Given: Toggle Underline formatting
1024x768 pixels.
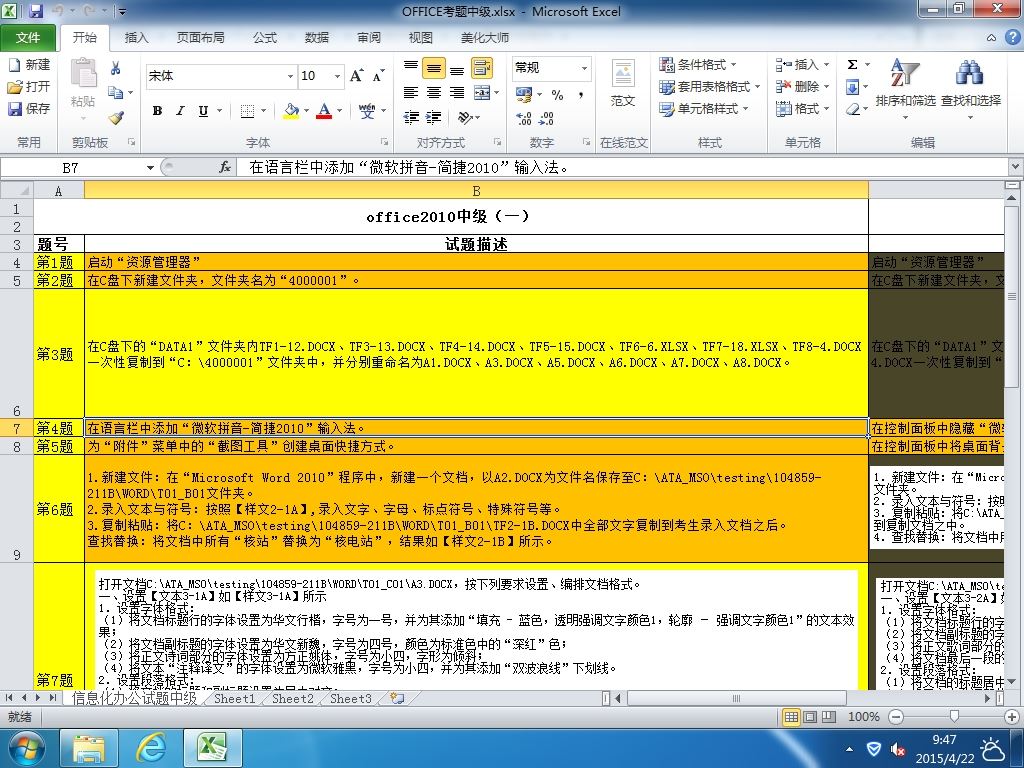Looking at the screenshot, I should (203, 111).
